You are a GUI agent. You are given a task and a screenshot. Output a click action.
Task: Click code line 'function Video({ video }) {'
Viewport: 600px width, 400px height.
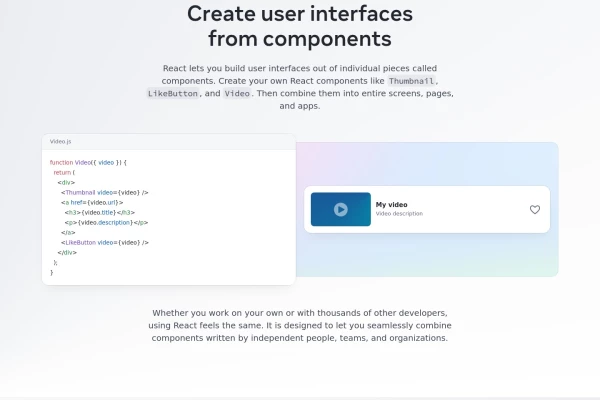88,162
